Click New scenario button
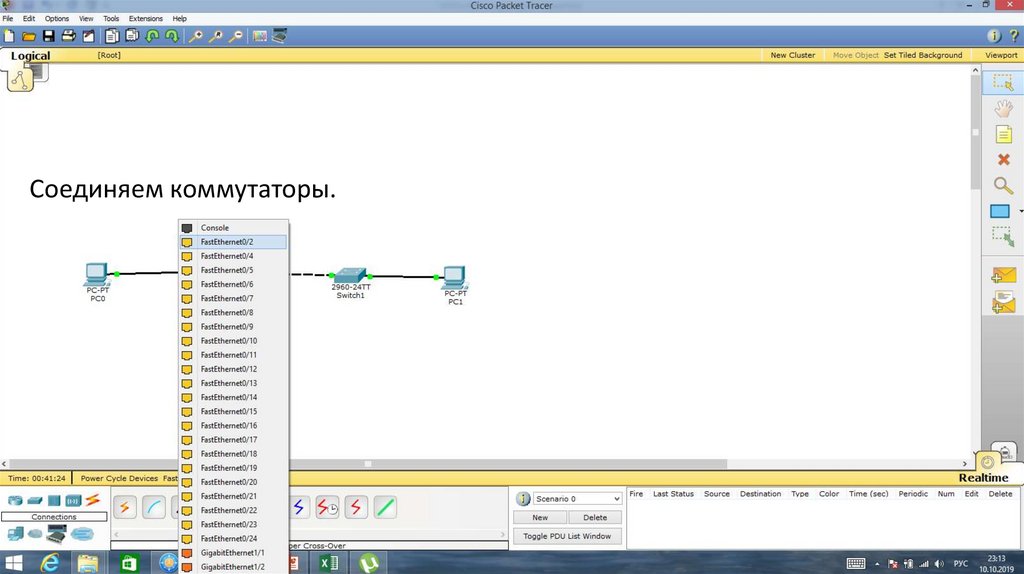This screenshot has height=574, width=1024. [540, 518]
